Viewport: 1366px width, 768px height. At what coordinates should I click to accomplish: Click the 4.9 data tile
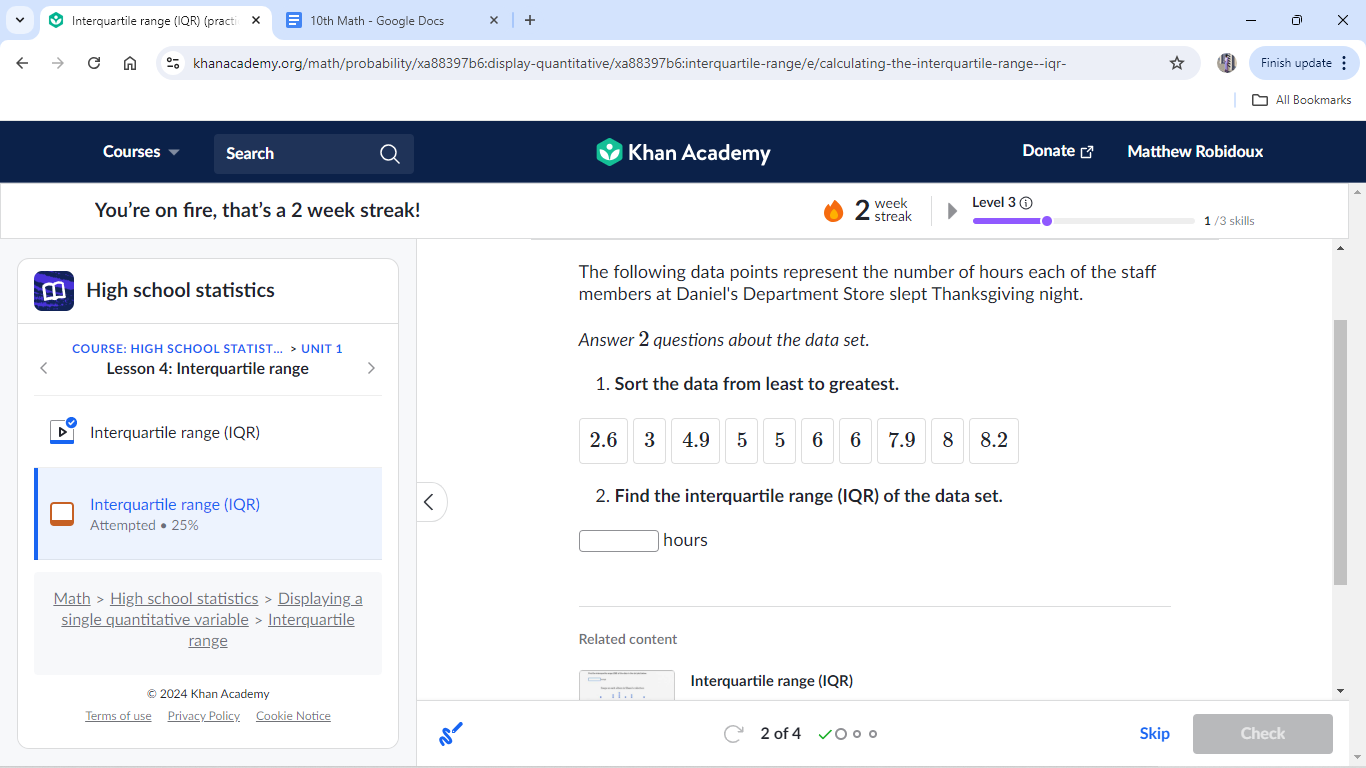pyautogui.click(x=696, y=441)
